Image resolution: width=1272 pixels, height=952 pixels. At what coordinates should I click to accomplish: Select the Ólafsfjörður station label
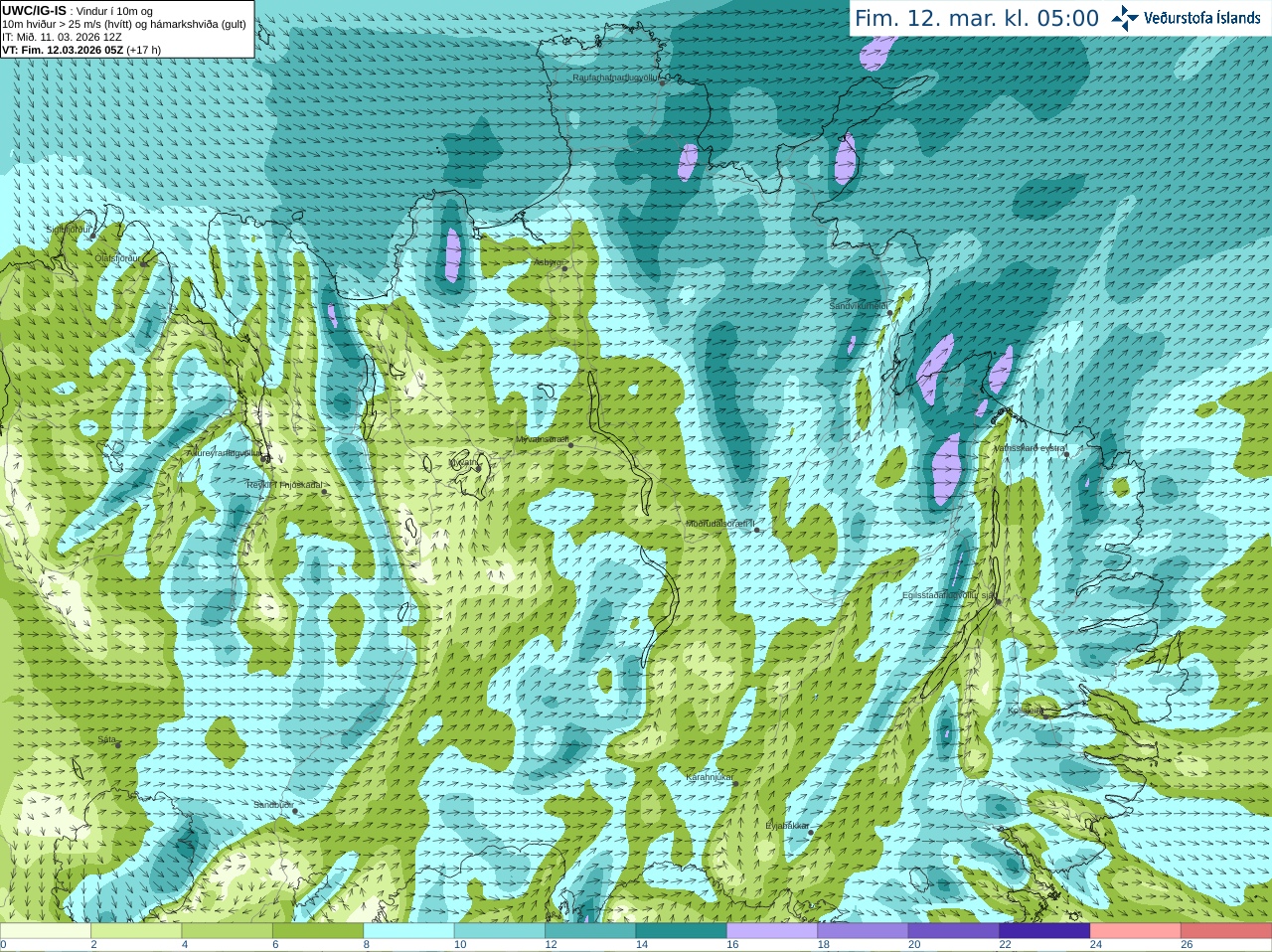(116, 257)
